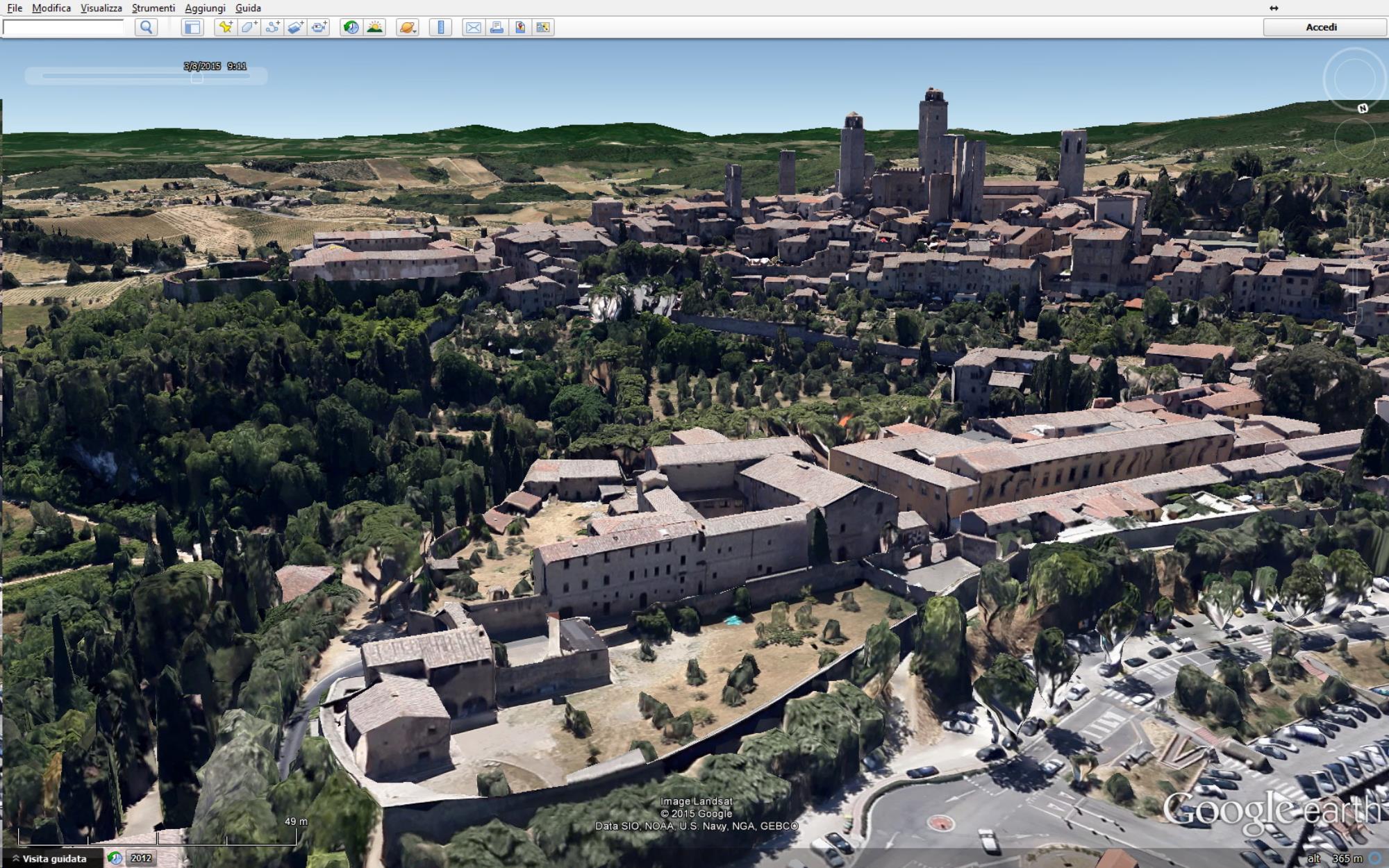Add a polygon with toolbar icon
The width and height of the screenshot is (1389, 868).
[x=249, y=27]
